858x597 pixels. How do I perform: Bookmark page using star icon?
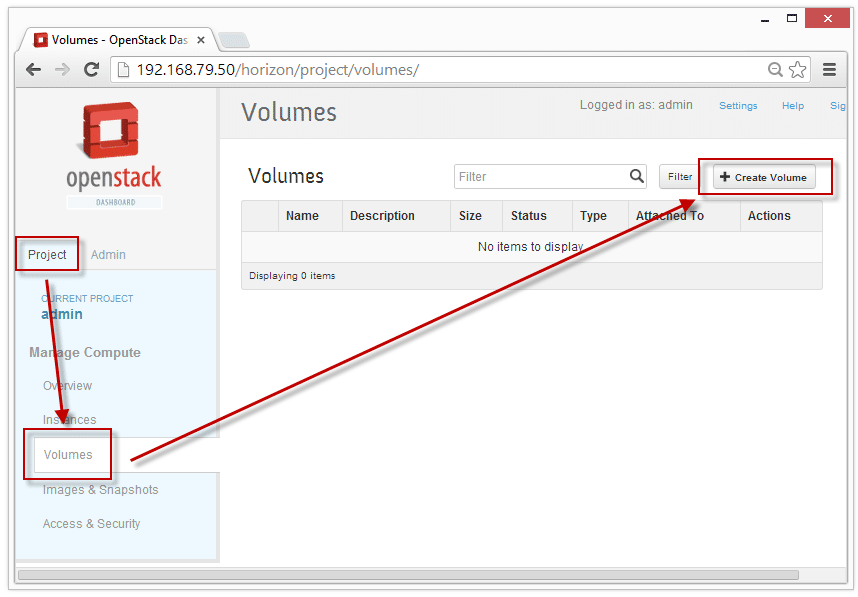797,70
